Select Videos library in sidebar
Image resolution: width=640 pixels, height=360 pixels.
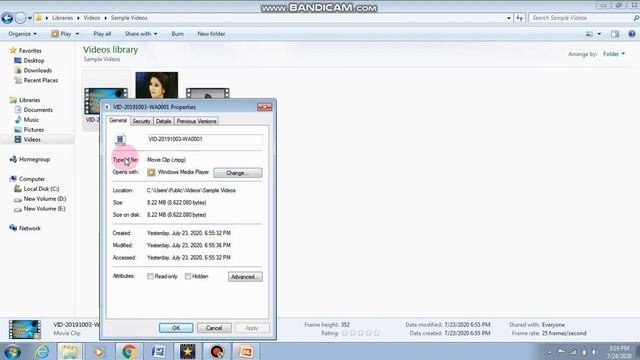(32, 140)
